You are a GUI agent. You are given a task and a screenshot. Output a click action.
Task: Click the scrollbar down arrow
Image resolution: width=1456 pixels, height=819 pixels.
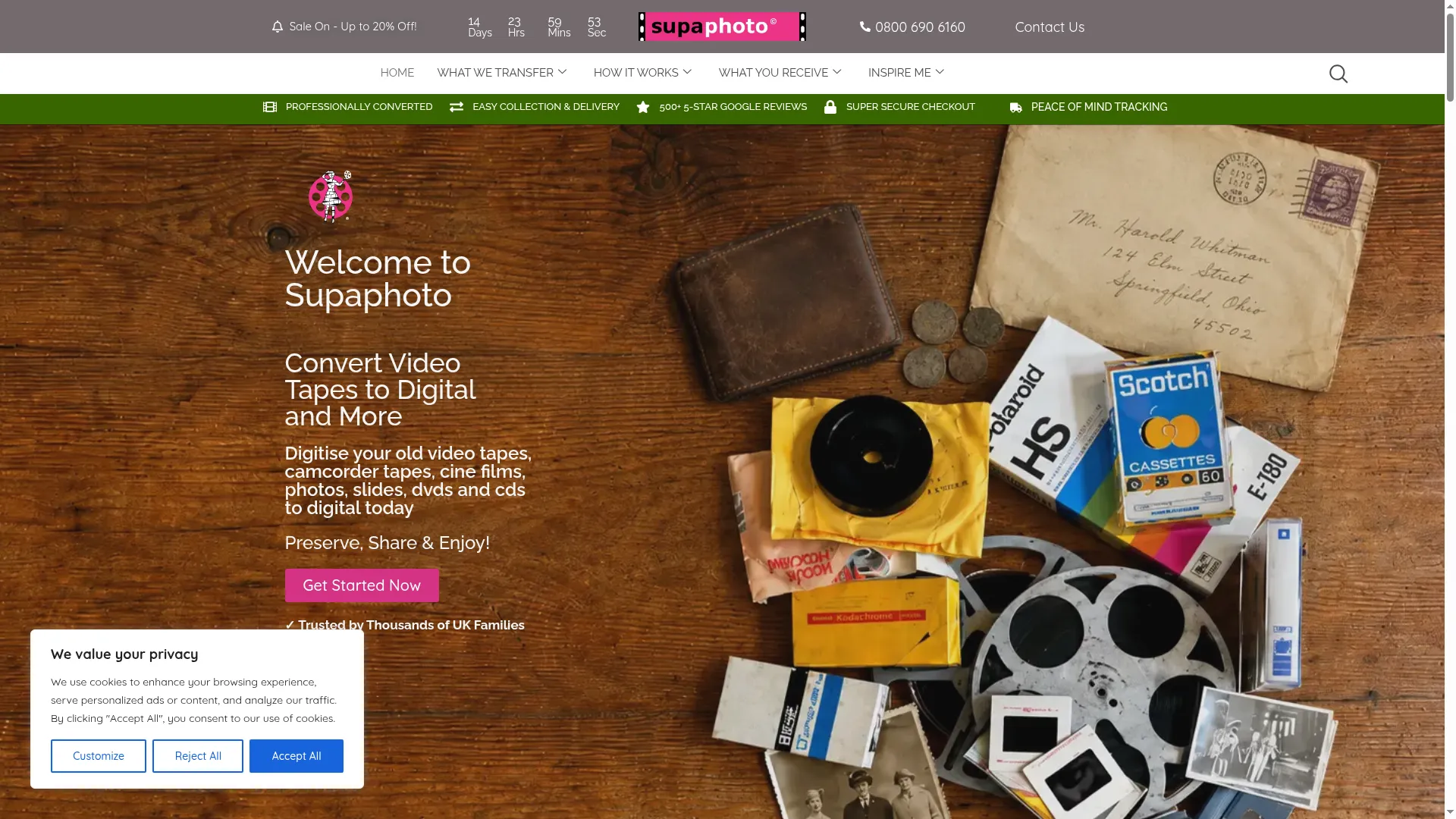[x=1450, y=813]
